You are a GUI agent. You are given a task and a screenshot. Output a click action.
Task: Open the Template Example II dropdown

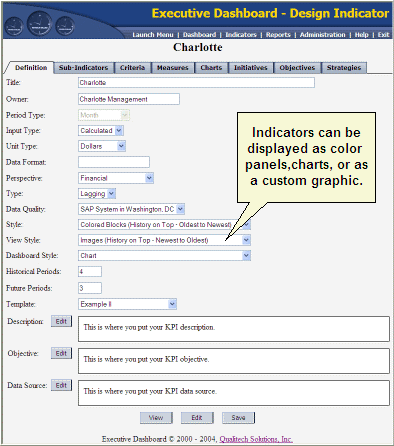click(127, 304)
